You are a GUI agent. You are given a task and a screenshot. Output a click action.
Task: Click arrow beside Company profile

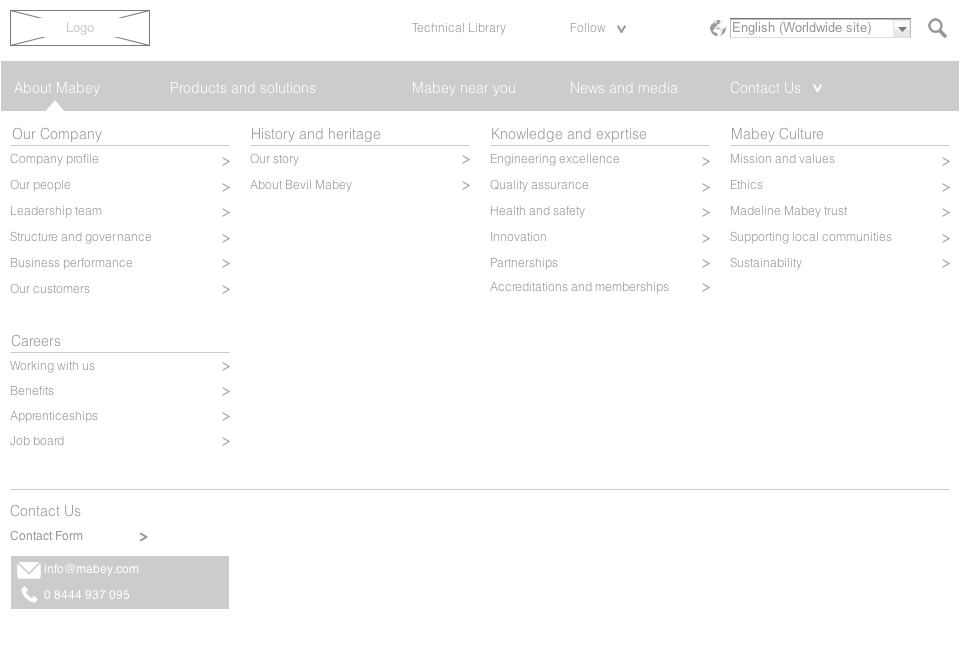pyautogui.click(x=226, y=161)
